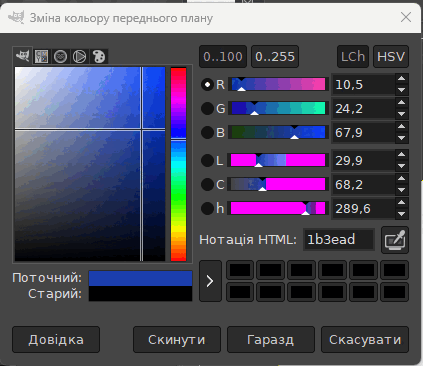Add current color to history with arrow button
The image size is (423, 366).
point(210,281)
